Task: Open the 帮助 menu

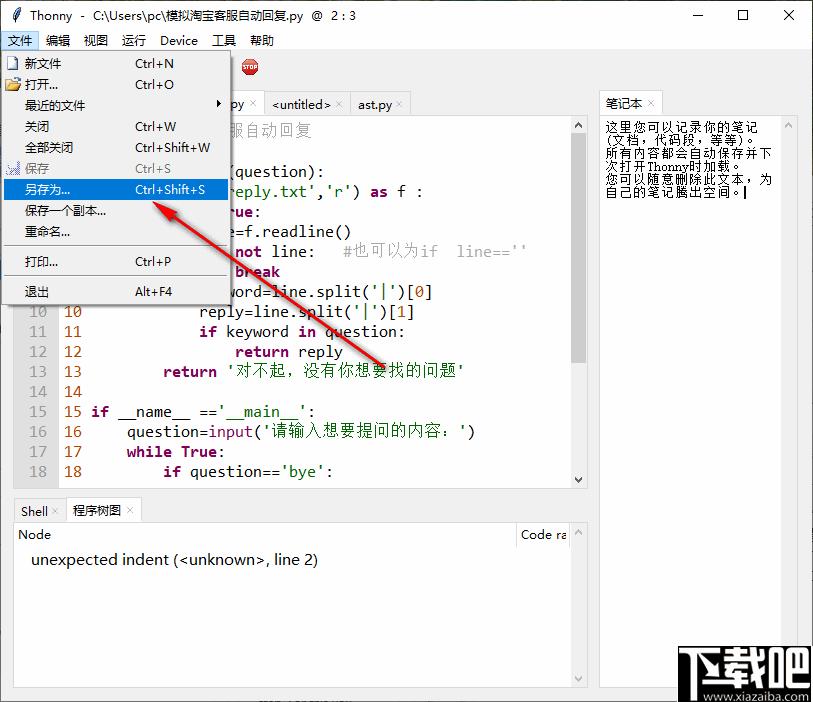Action: click(x=262, y=40)
